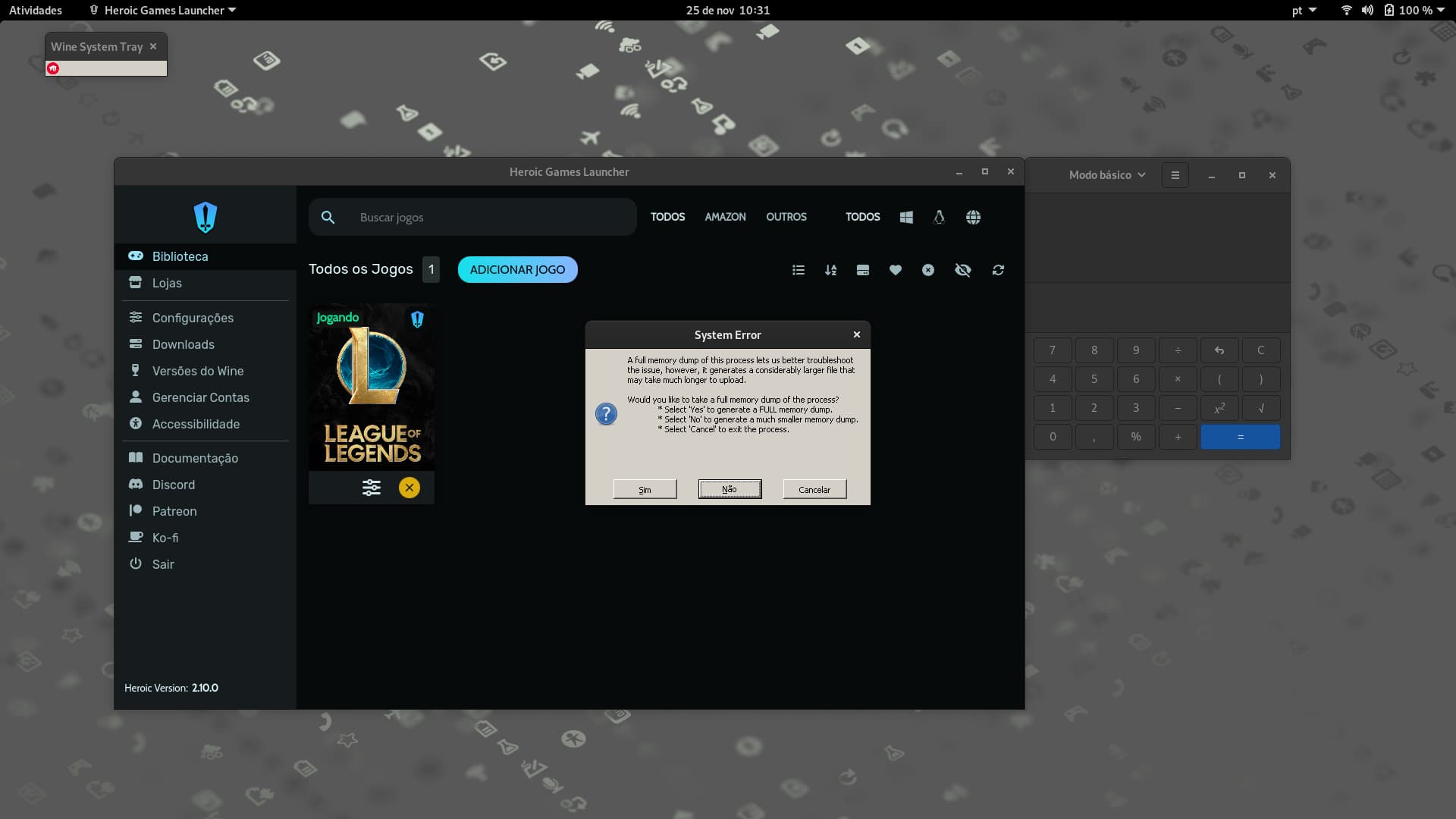Open Atividades overview in top bar

tap(36, 11)
